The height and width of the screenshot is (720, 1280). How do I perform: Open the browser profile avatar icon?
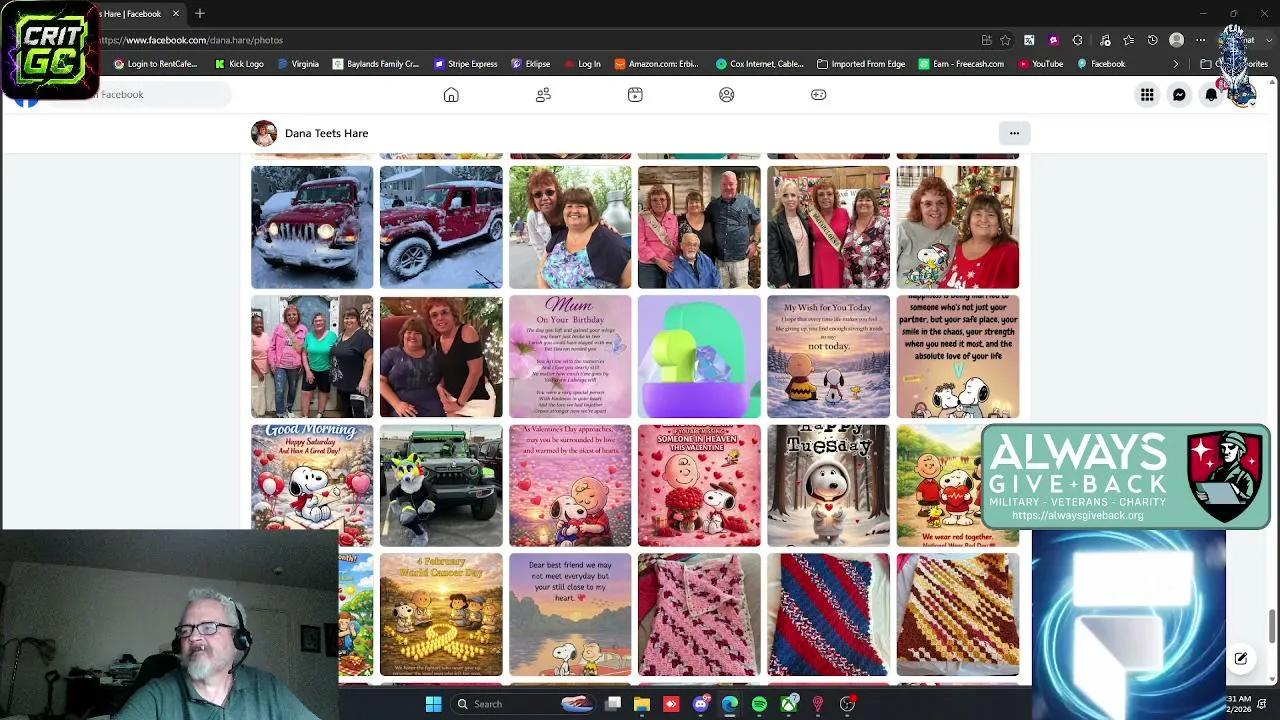click(1176, 40)
